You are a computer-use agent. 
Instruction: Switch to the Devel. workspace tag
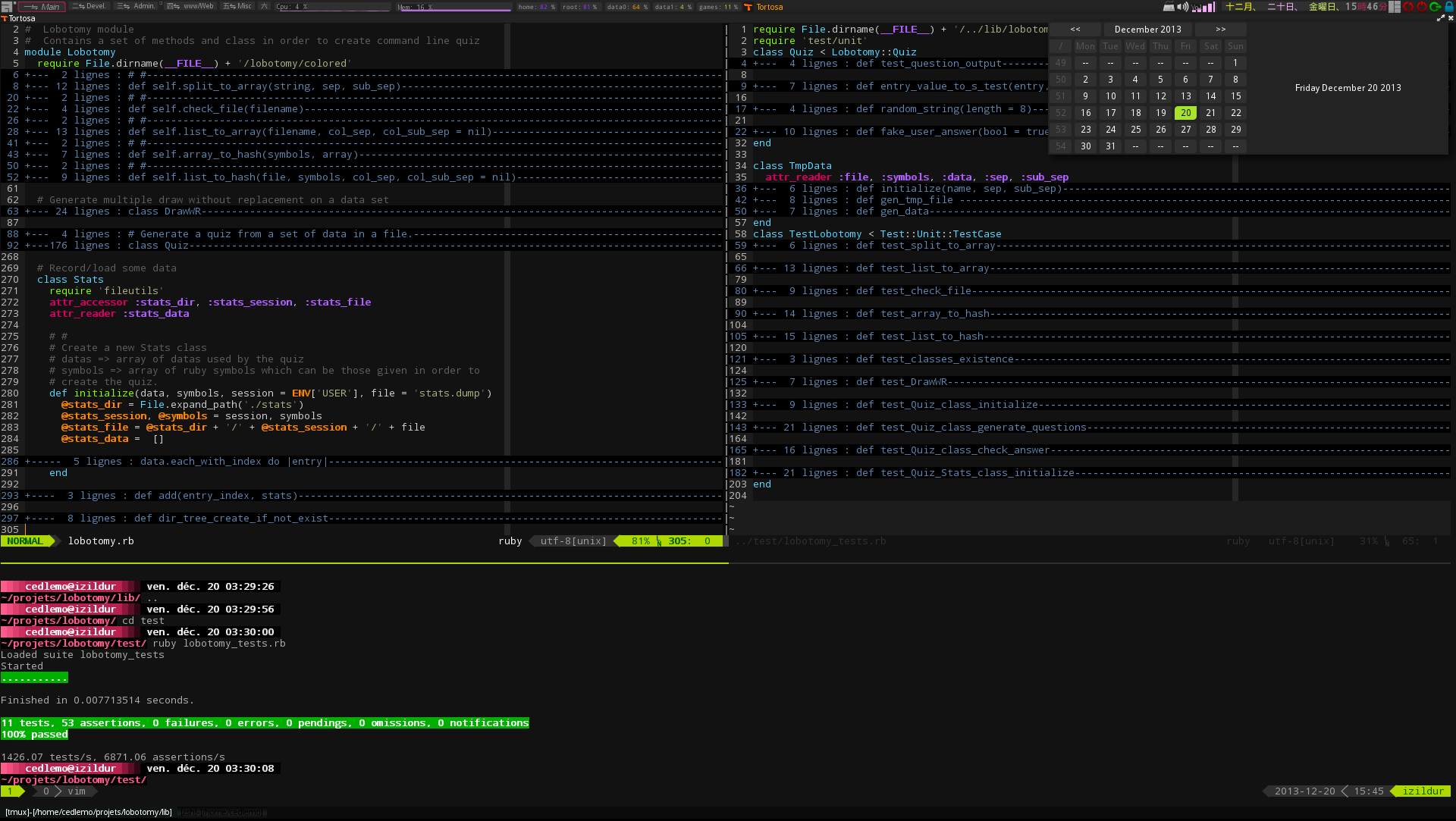click(89, 6)
